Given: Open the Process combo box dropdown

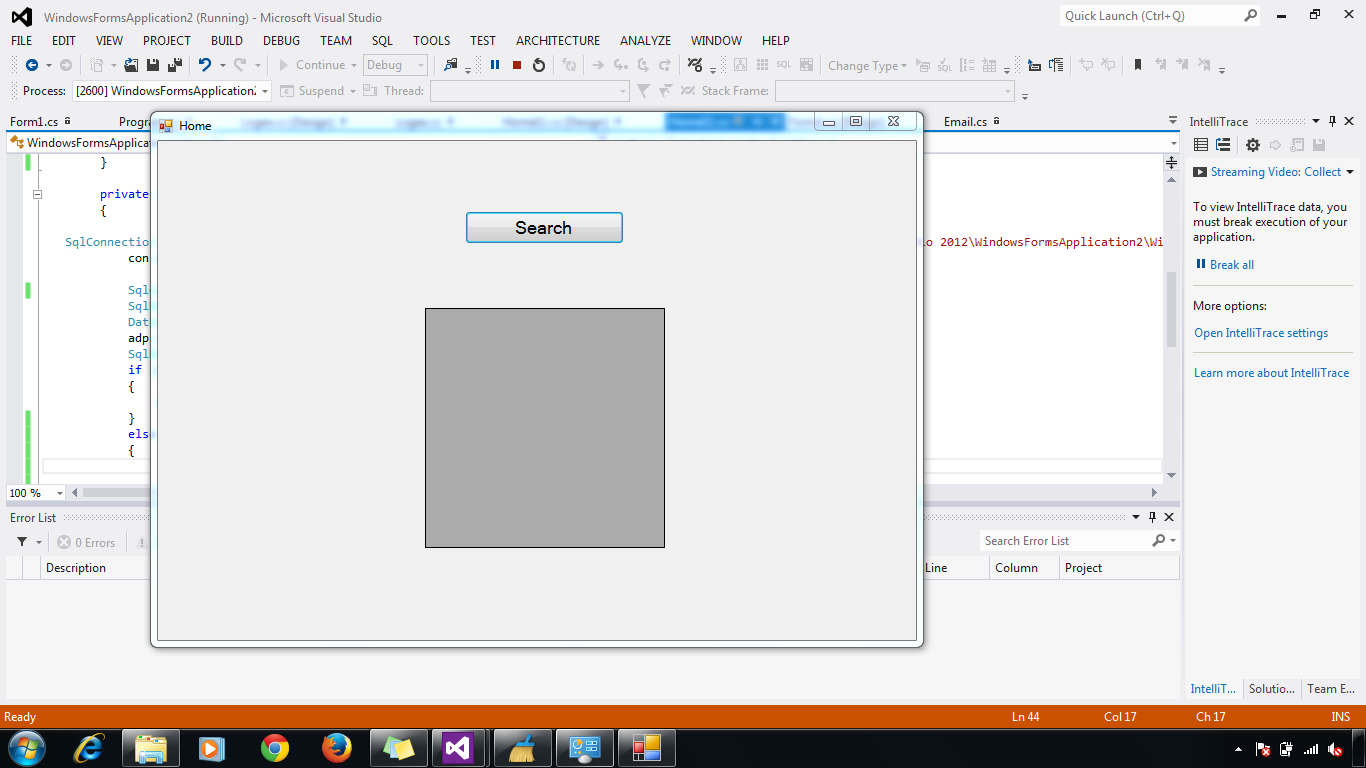Looking at the screenshot, I should pos(264,90).
